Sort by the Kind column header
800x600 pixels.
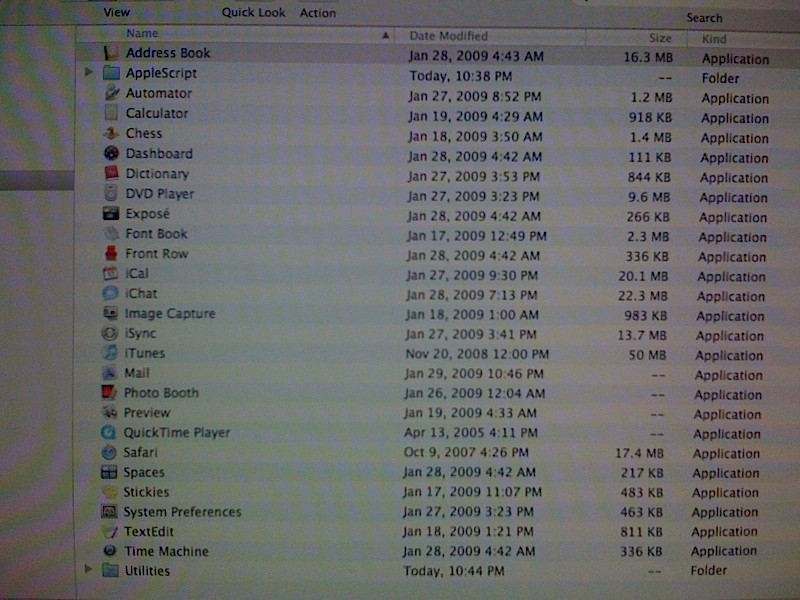click(x=714, y=39)
